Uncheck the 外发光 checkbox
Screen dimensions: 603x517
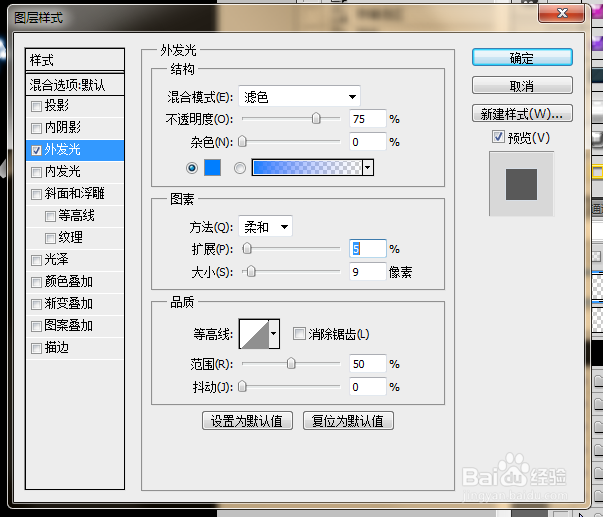36,150
